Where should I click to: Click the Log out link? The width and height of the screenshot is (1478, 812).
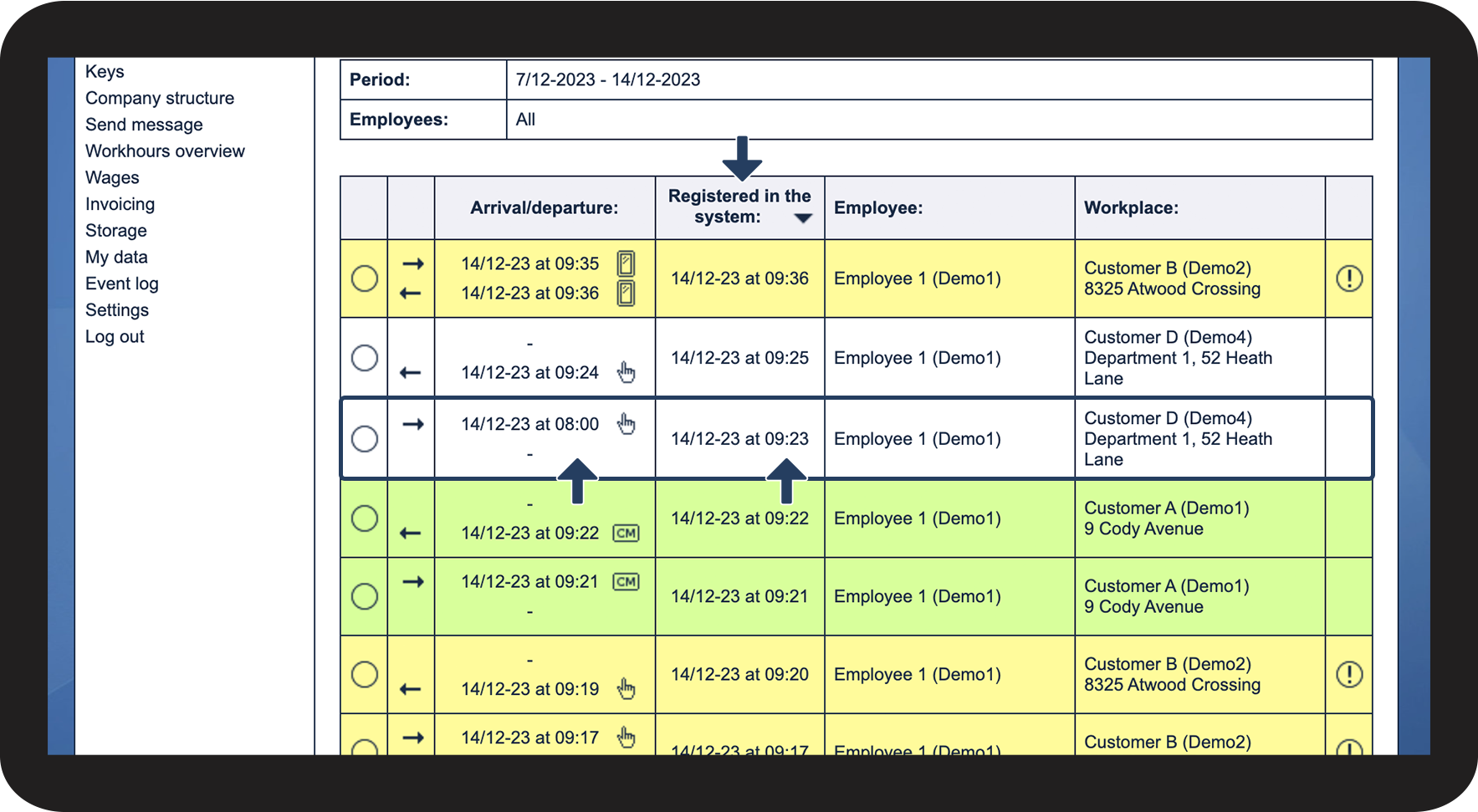(x=115, y=336)
